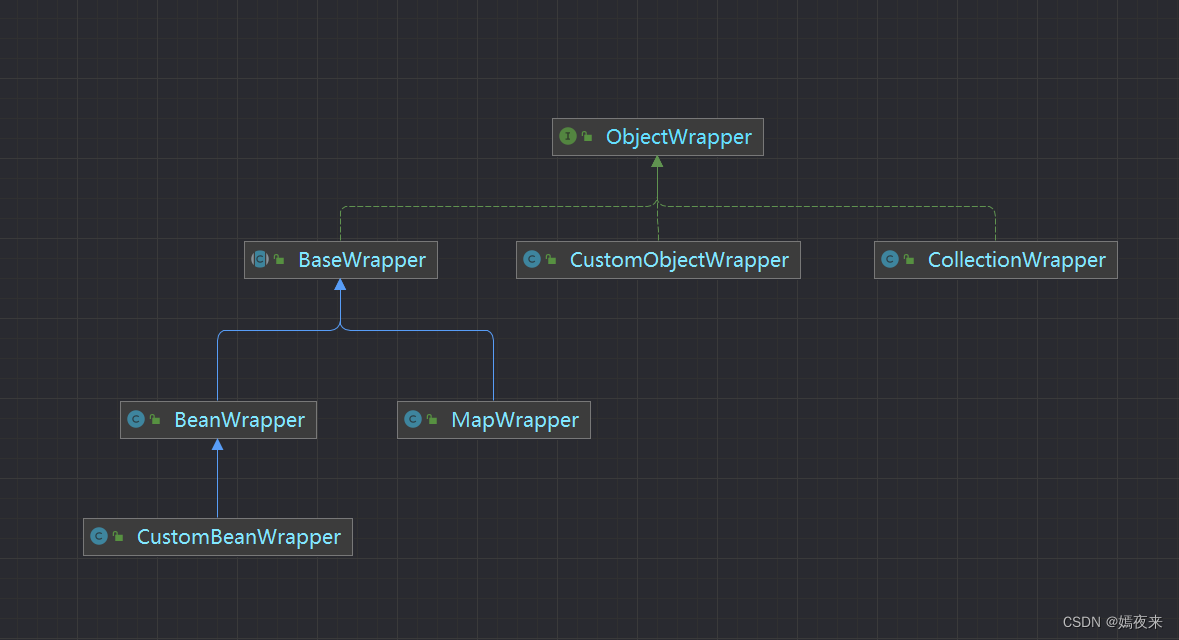Click the abstract class icon beside BaseWrapper
1179x640 pixels.
point(260,259)
